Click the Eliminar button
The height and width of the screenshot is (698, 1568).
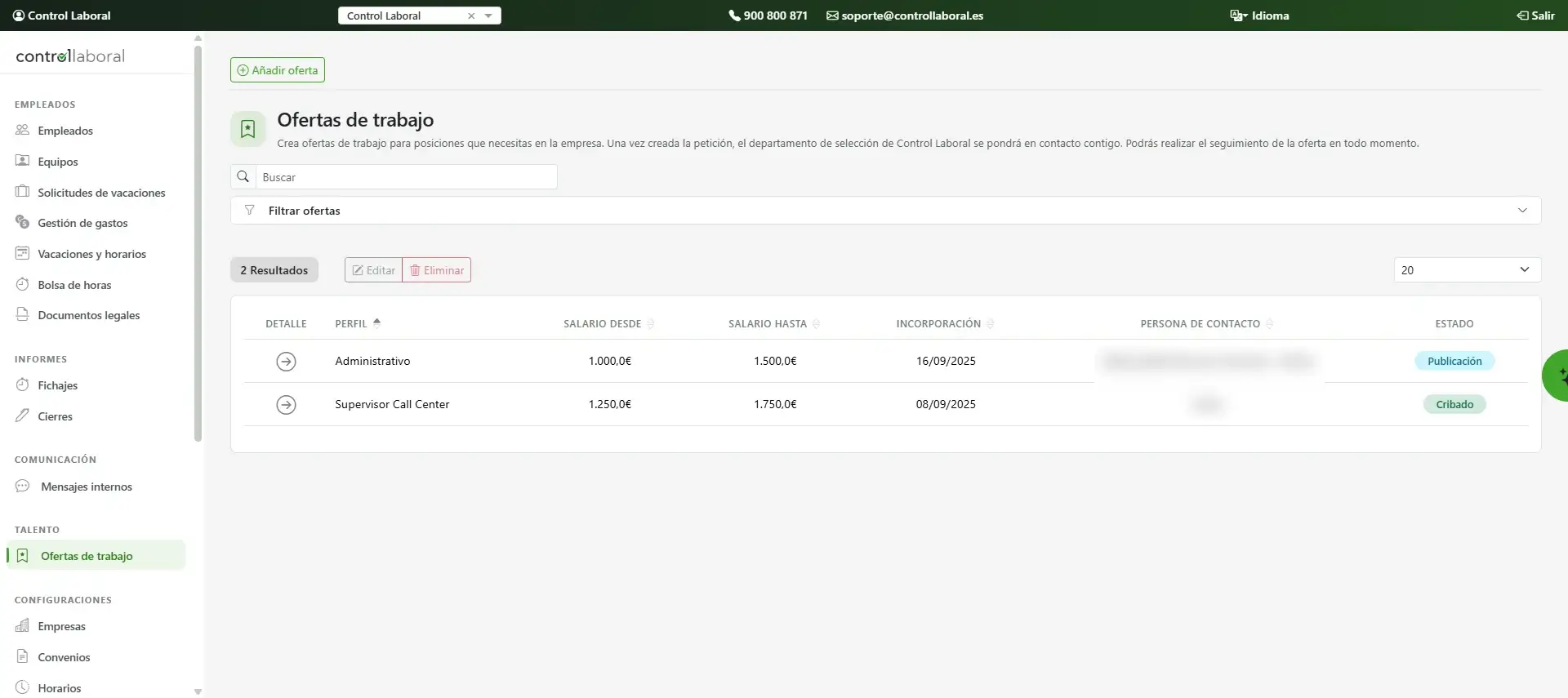(437, 270)
